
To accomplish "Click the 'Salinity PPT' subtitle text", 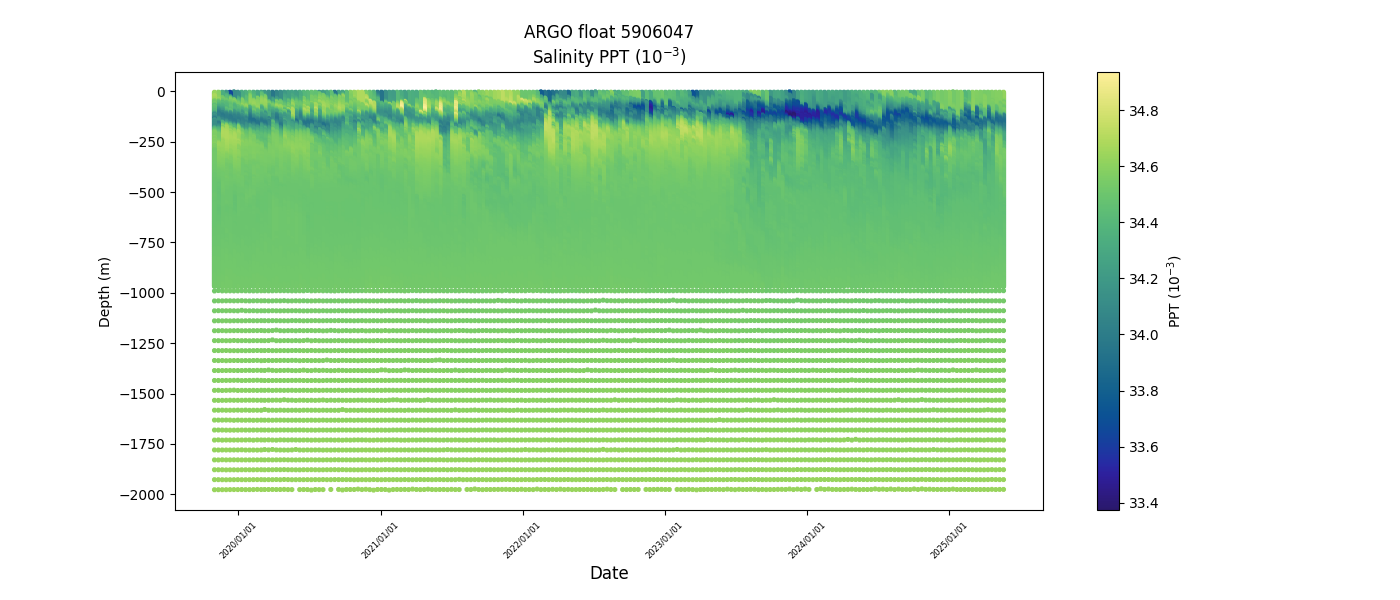I will click(x=608, y=57).
